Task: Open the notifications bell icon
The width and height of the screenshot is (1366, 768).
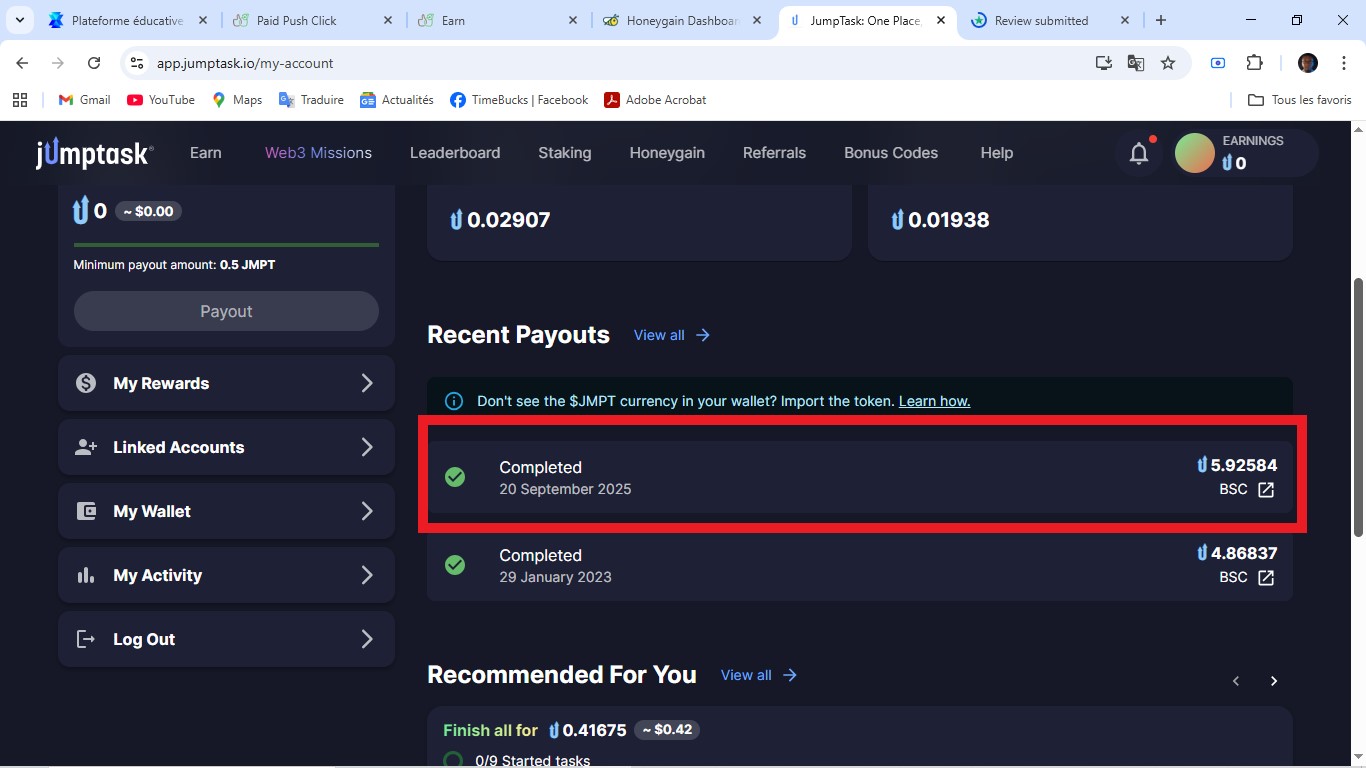Action: [1139, 153]
